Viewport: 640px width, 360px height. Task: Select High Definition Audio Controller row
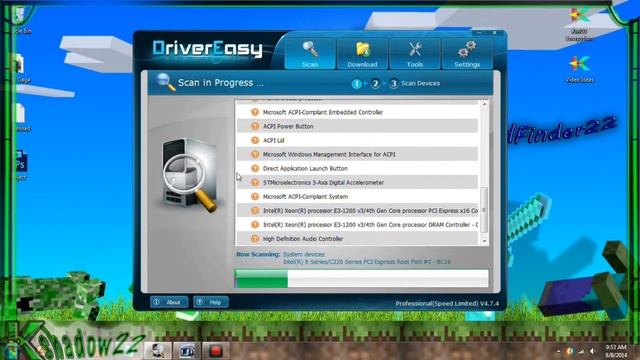(x=357, y=239)
